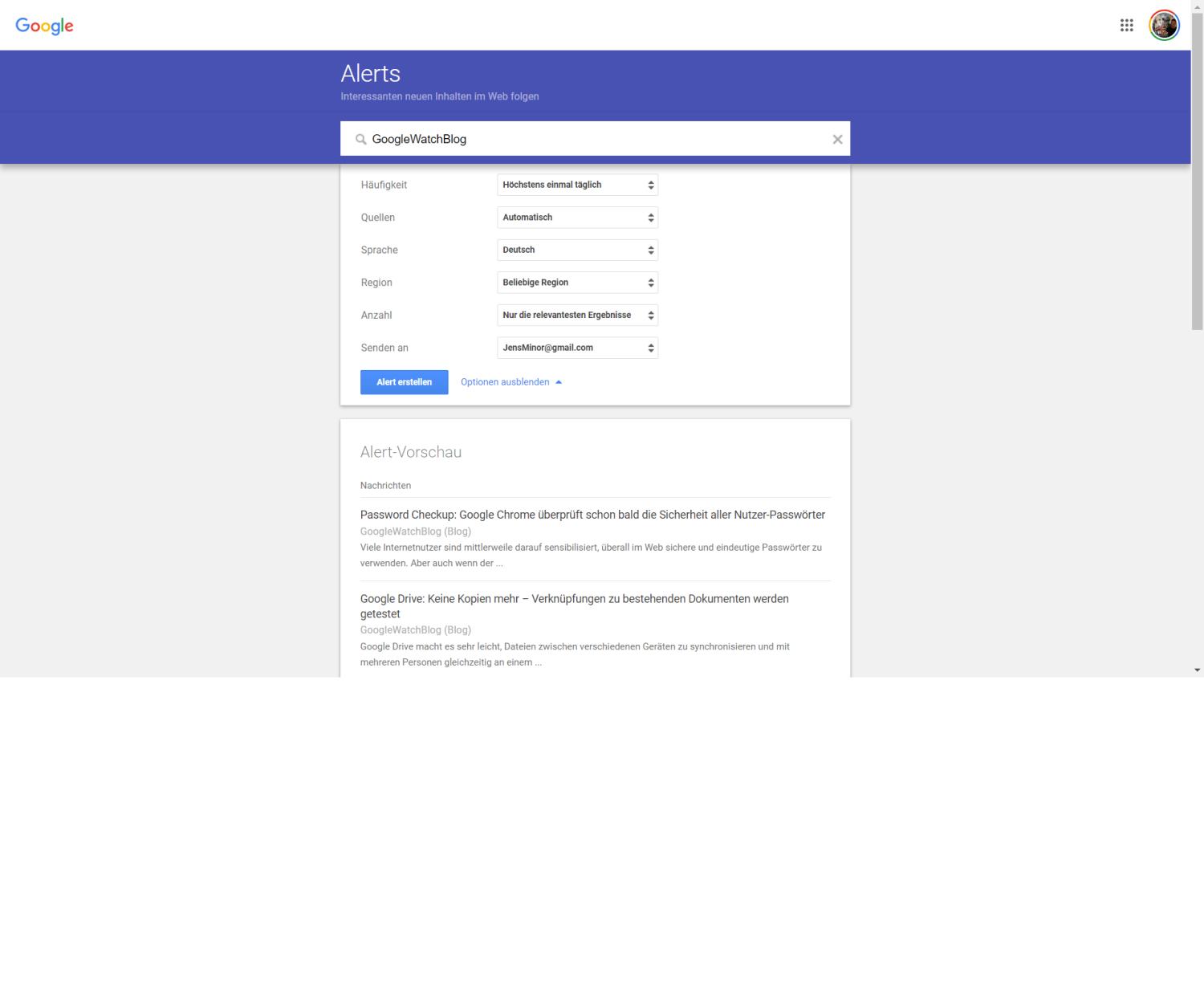Open the Sprache dropdown set to Deutsch
The height and width of the screenshot is (994, 1204).
point(577,251)
